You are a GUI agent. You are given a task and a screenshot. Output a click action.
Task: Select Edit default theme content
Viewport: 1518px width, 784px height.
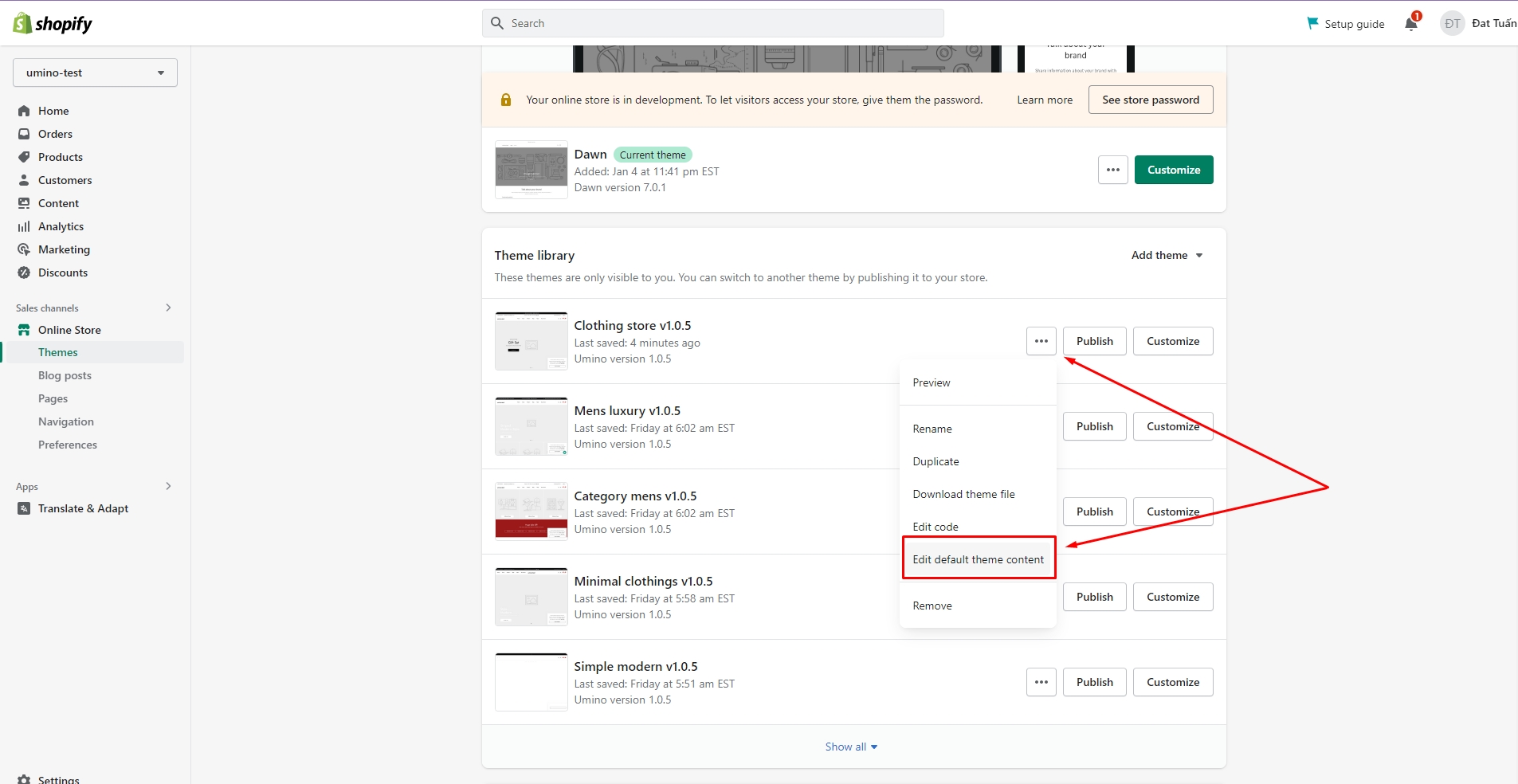click(978, 559)
